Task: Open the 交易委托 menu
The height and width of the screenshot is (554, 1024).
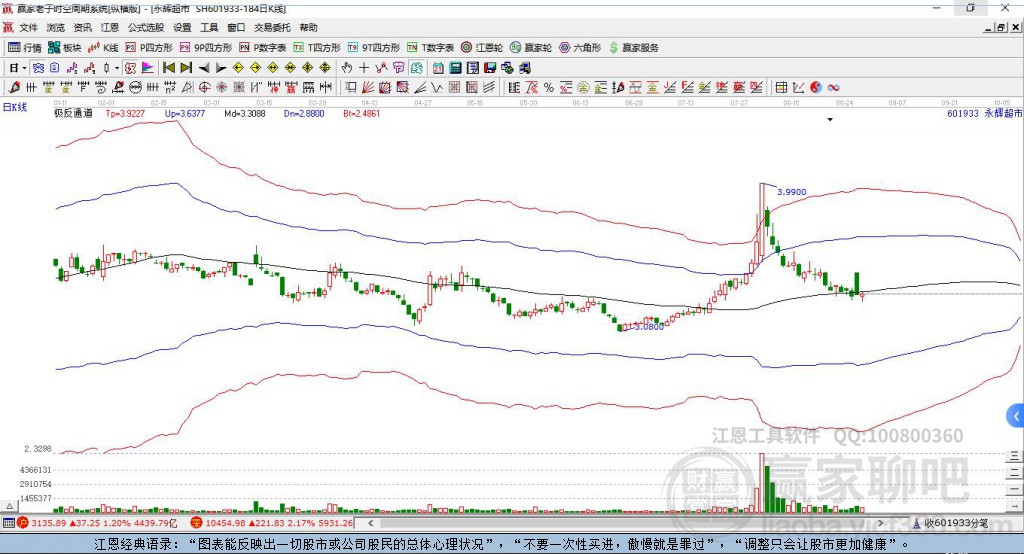Action: click(x=272, y=27)
